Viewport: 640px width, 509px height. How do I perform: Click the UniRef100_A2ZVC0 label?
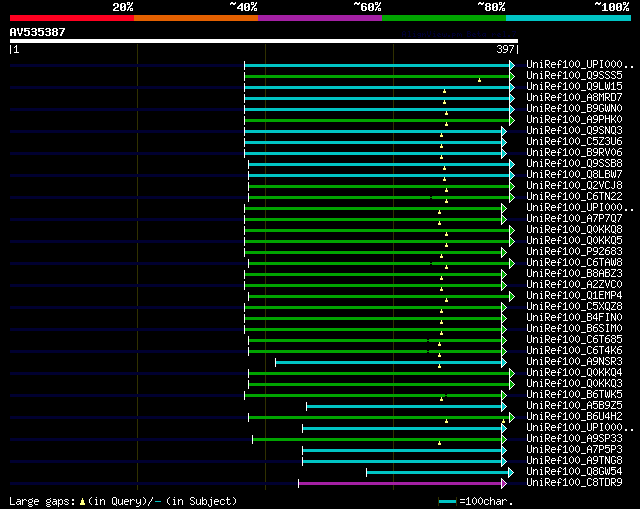pos(574,285)
